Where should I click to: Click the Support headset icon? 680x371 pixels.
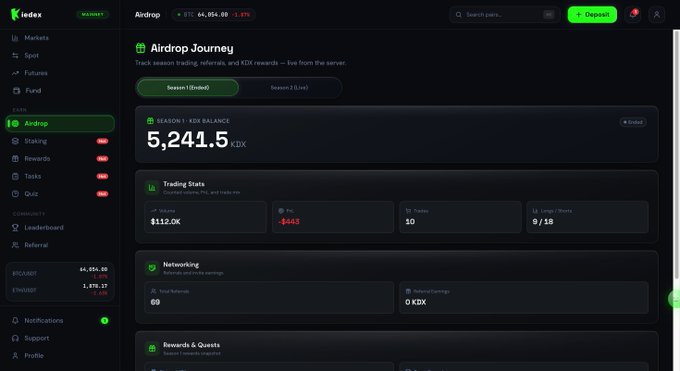click(x=15, y=338)
